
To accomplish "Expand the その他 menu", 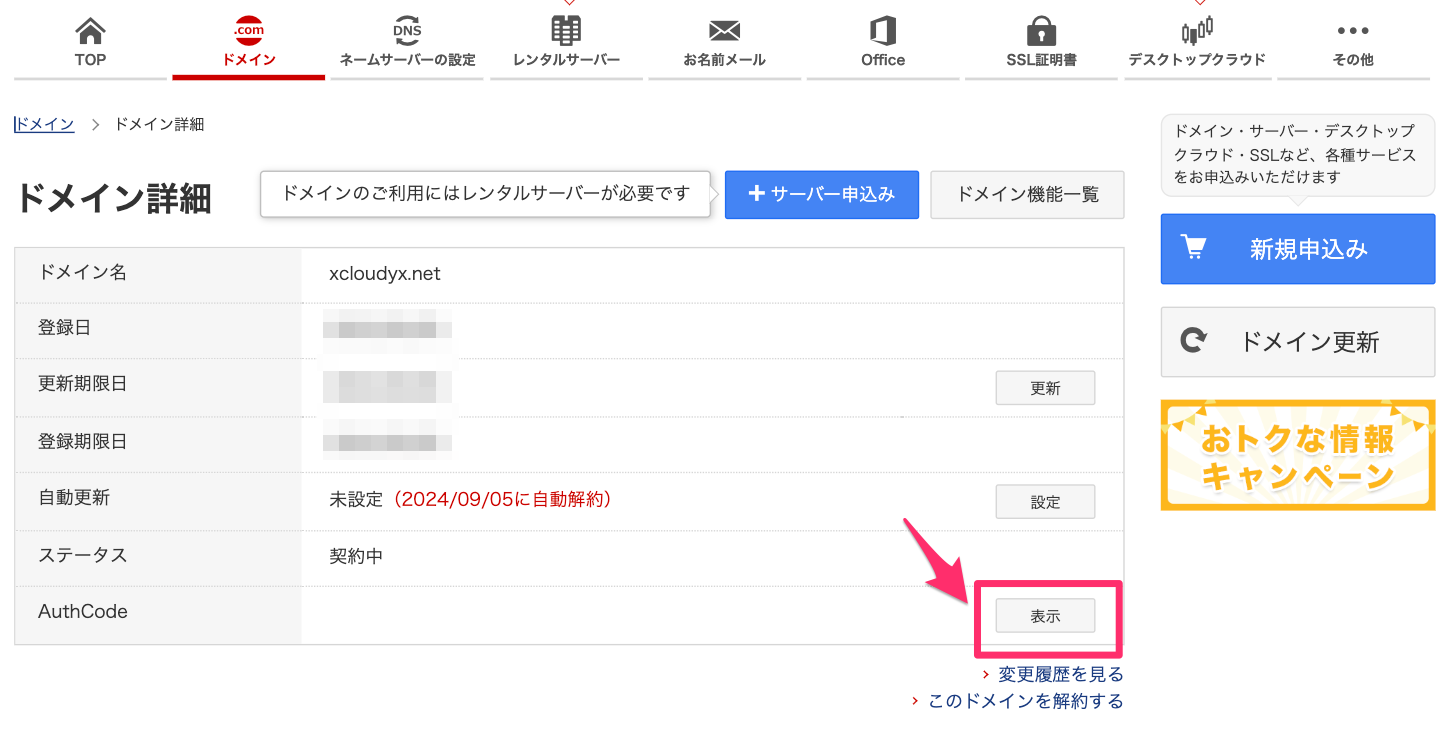I will (x=1352, y=40).
